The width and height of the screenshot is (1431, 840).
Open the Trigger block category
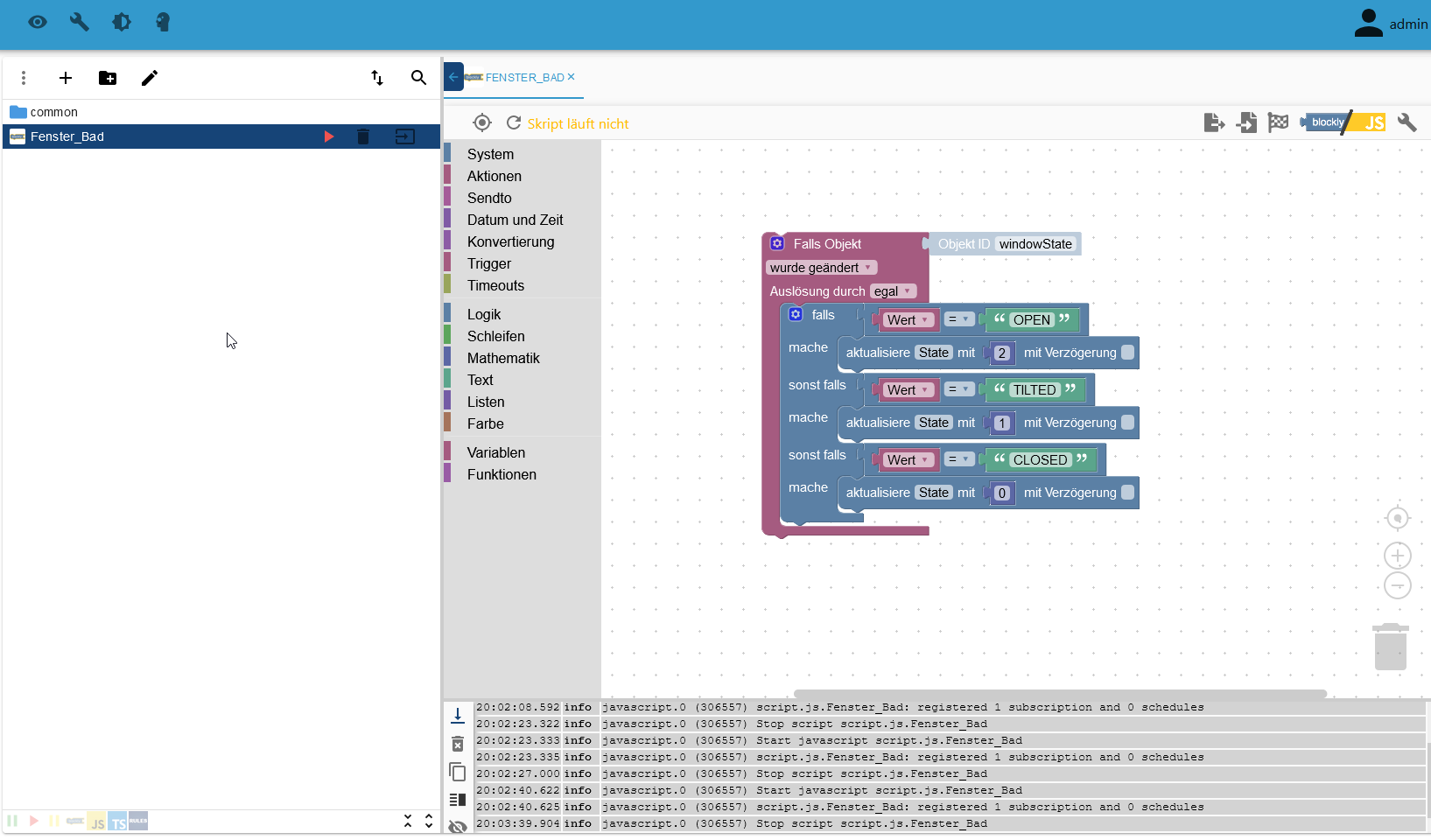point(488,263)
